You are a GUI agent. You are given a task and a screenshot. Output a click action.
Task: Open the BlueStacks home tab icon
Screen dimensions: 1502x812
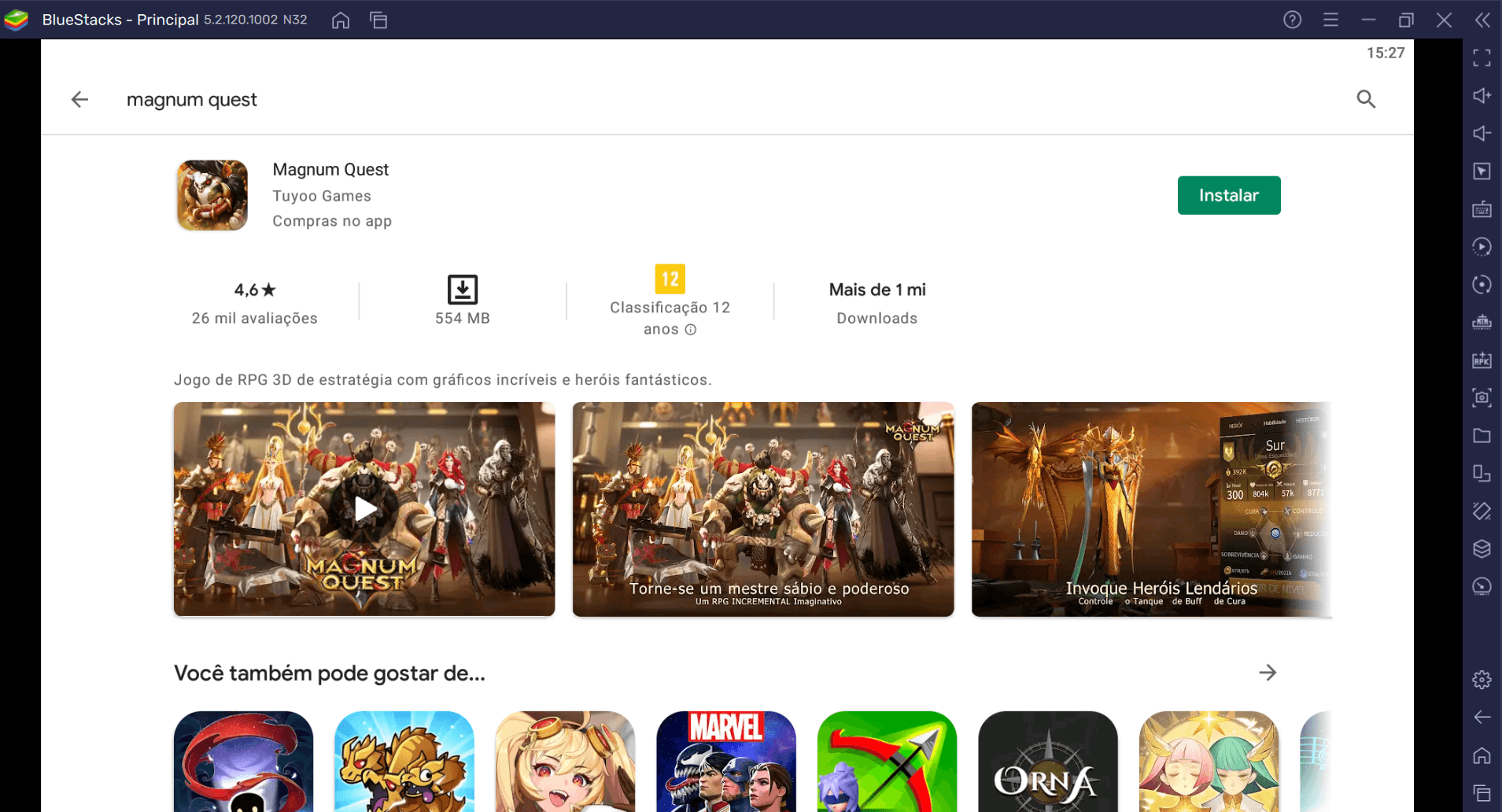click(x=341, y=20)
